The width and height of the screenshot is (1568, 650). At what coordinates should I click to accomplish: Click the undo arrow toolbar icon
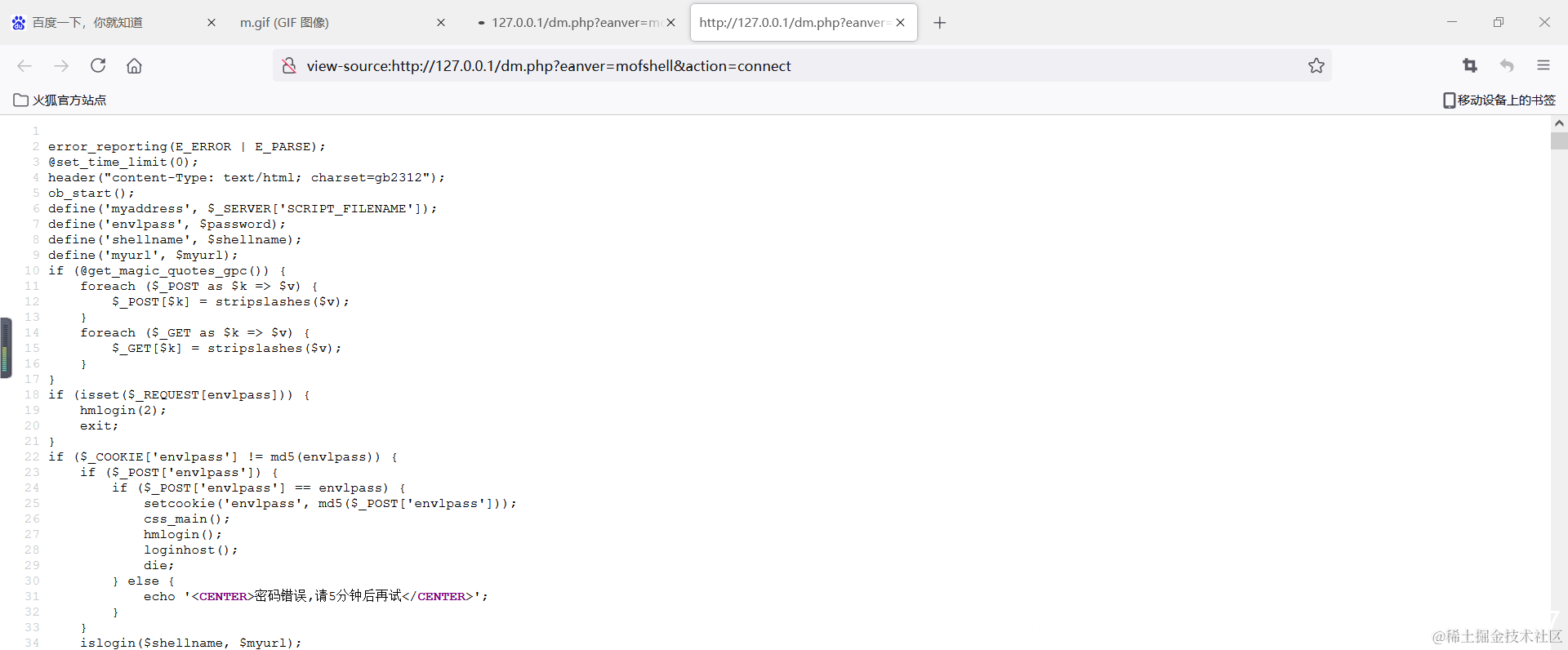[1507, 66]
